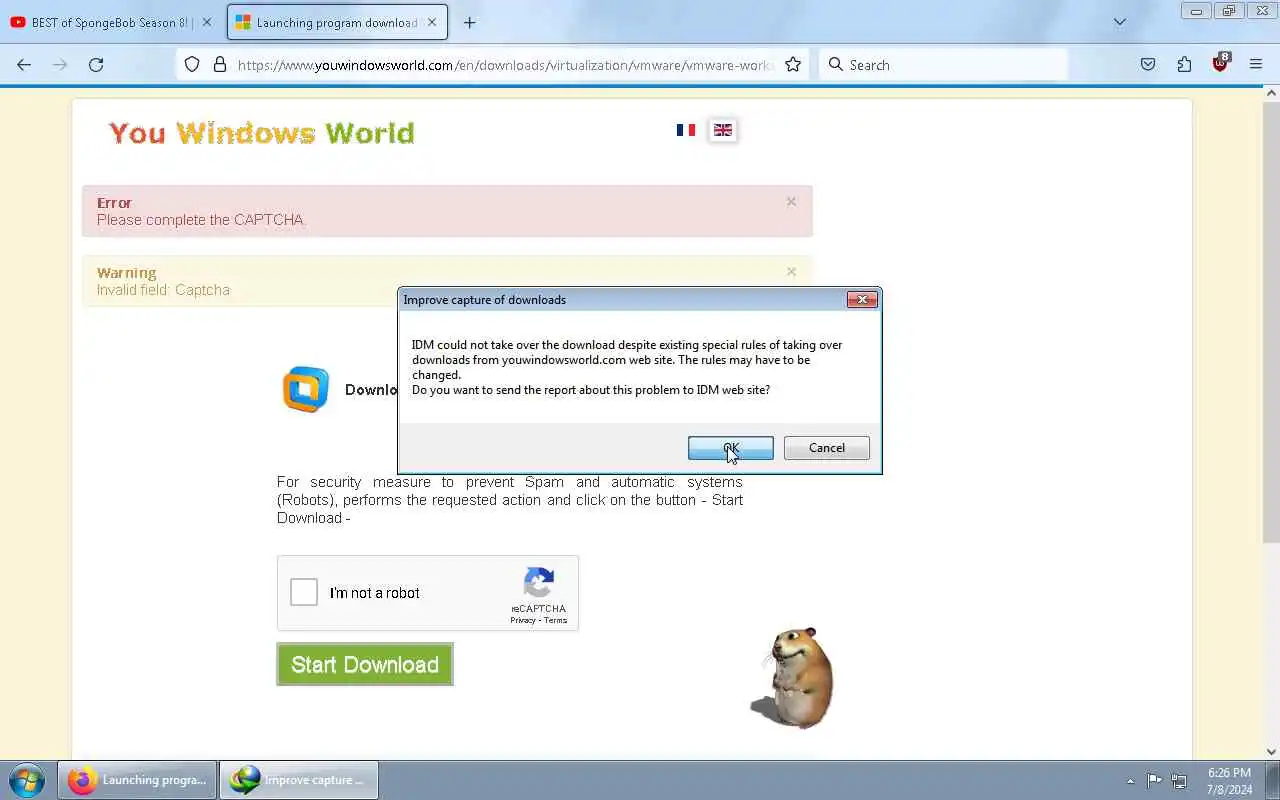1280x800 pixels.
Task: Tick the I'm not a robot checkbox
Action: coord(304,592)
